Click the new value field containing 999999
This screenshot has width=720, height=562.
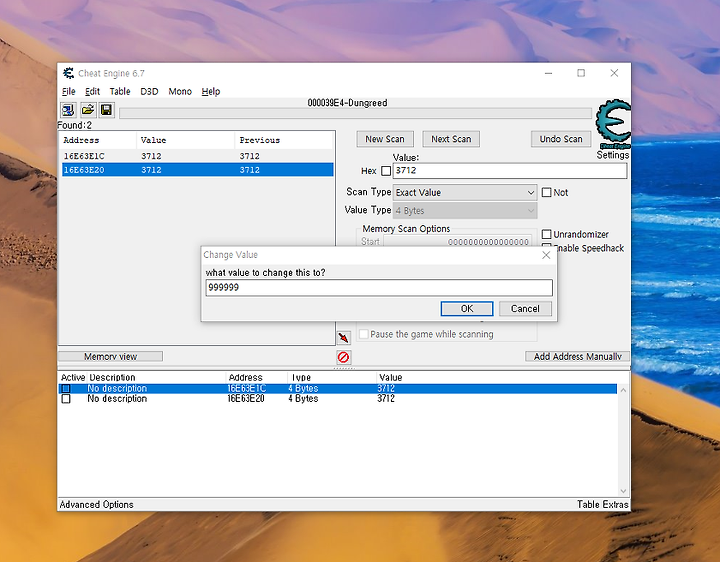point(379,288)
